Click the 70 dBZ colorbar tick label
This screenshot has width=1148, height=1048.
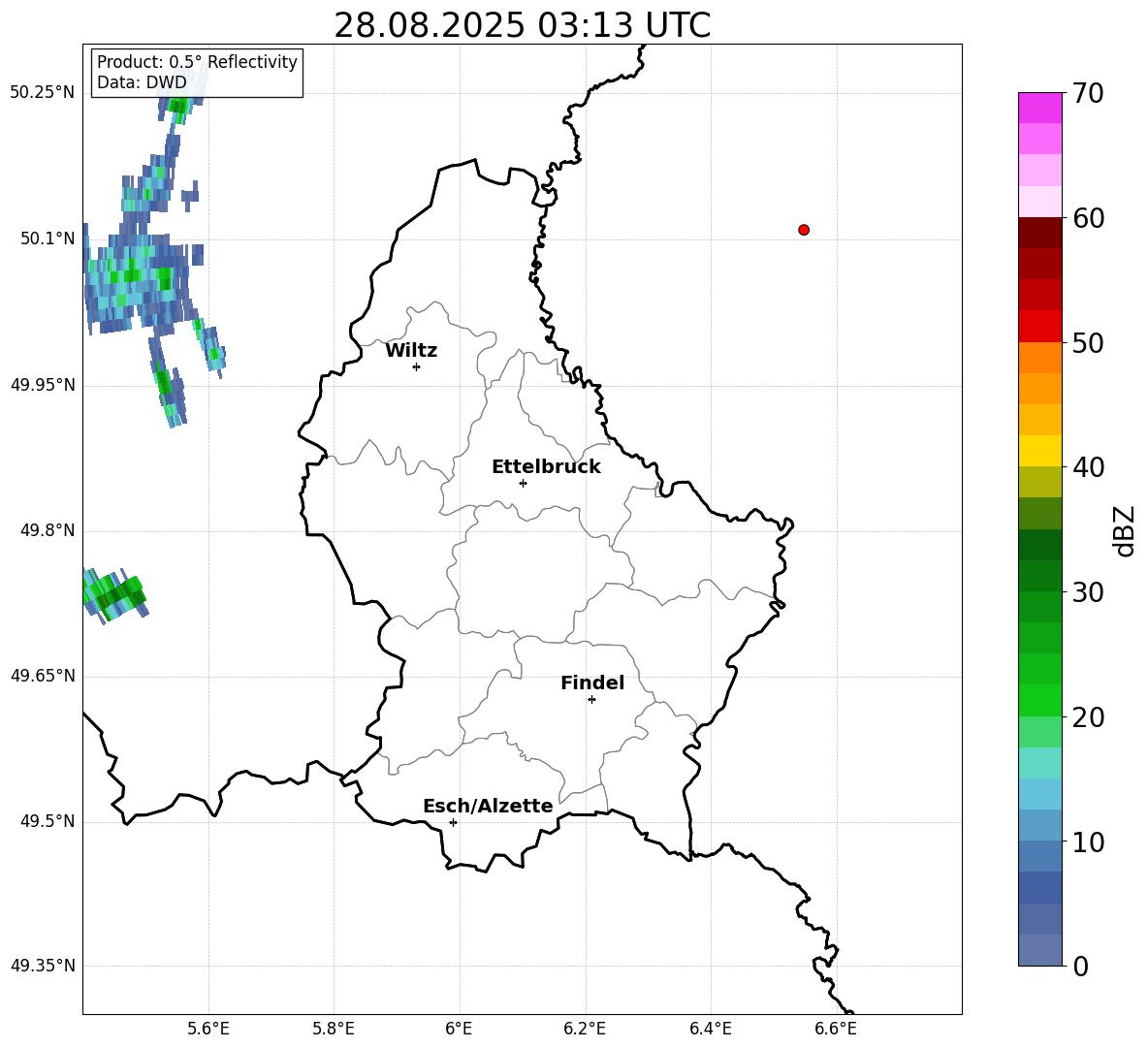tap(1088, 93)
